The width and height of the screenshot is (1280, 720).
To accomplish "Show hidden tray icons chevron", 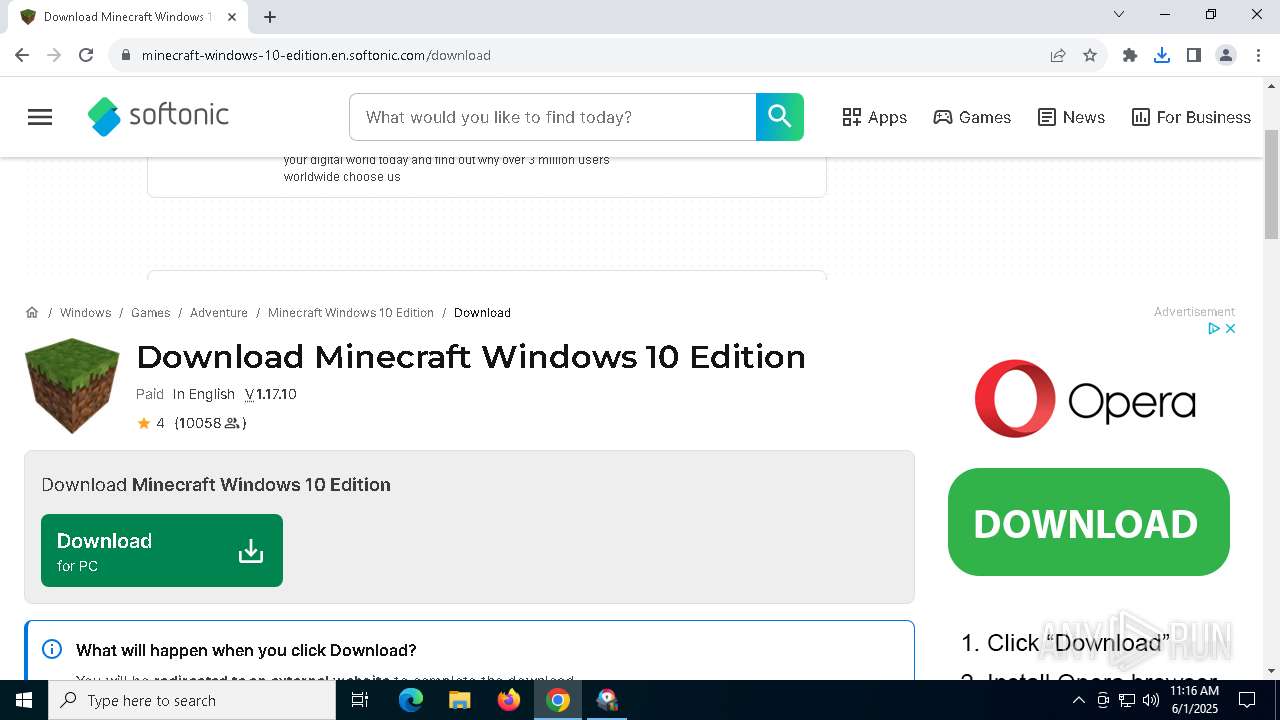I will [1078, 700].
